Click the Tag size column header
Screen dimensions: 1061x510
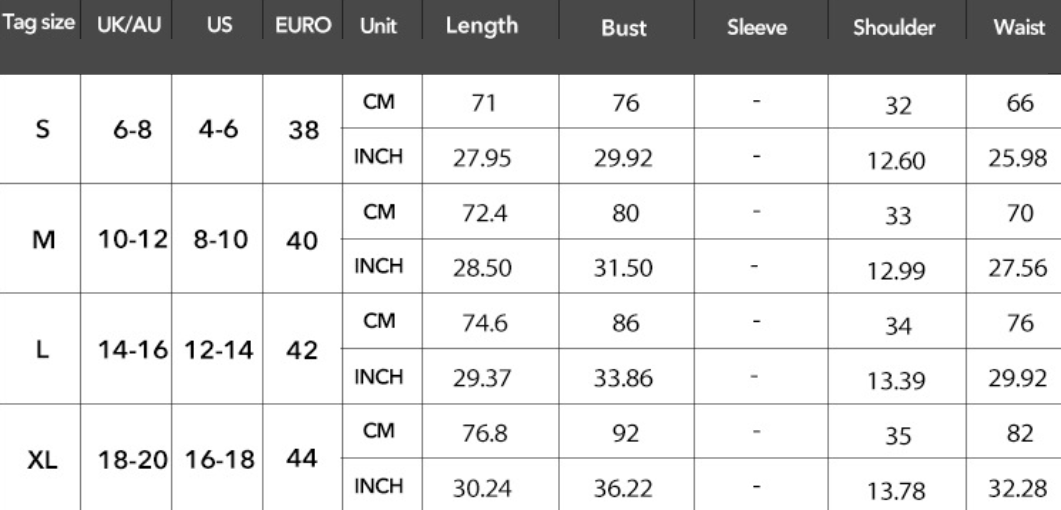pyautogui.click(x=39, y=22)
